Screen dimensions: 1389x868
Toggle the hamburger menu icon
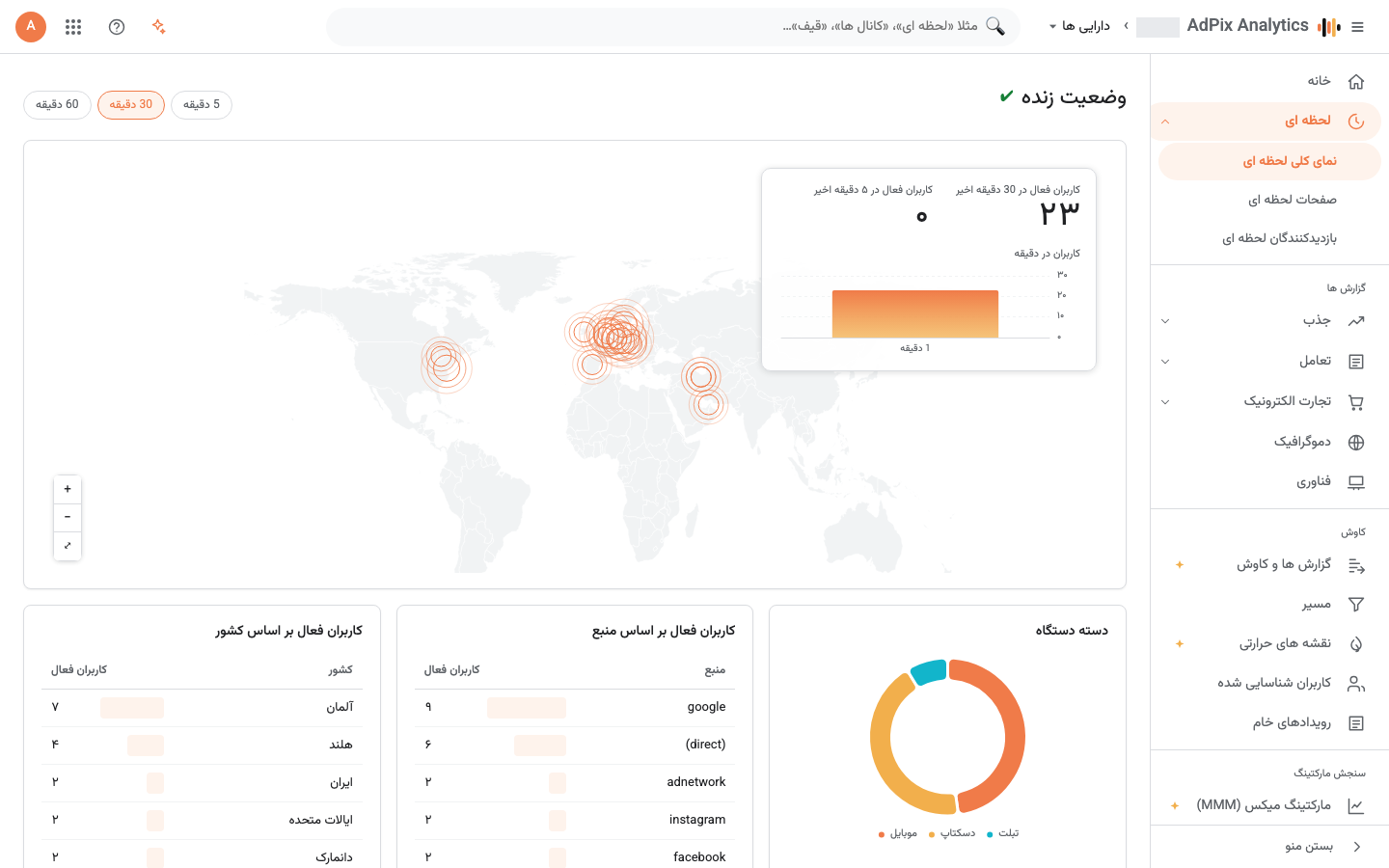[1358, 27]
